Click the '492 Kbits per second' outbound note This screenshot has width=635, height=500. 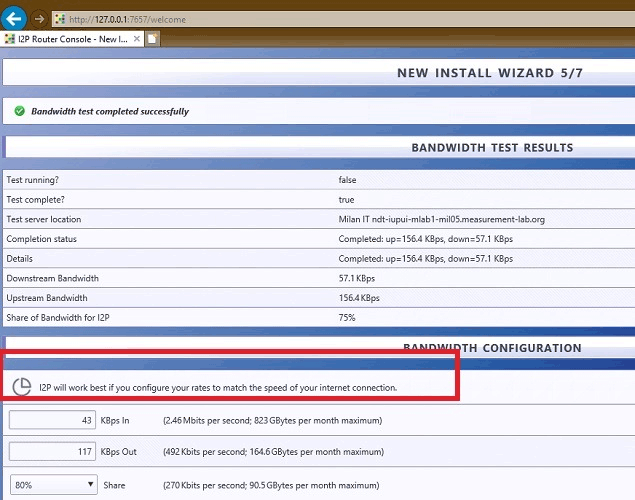[x=273, y=452]
